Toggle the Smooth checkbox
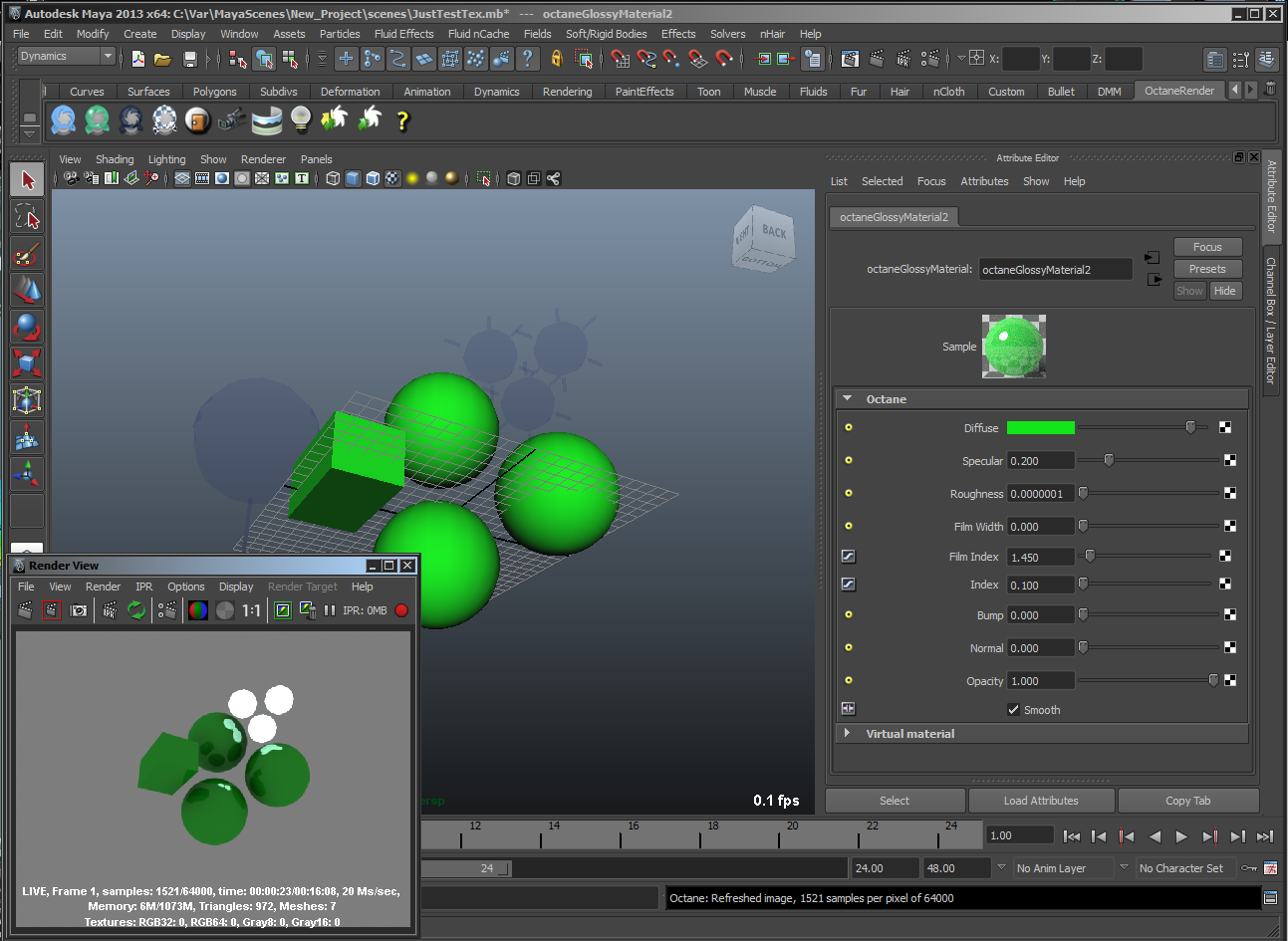This screenshot has height=941, width=1288. pyautogui.click(x=1013, y=710)
